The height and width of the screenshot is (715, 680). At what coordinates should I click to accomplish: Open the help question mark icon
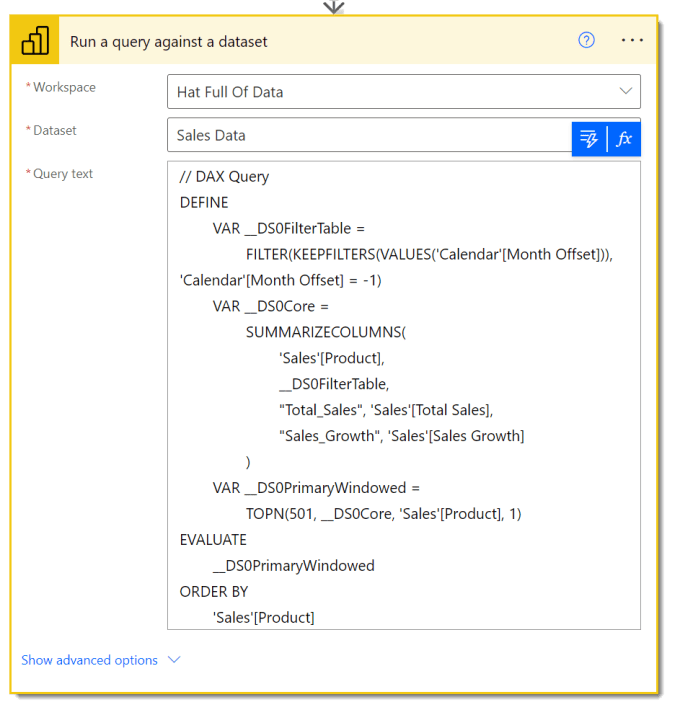[586, 40]
